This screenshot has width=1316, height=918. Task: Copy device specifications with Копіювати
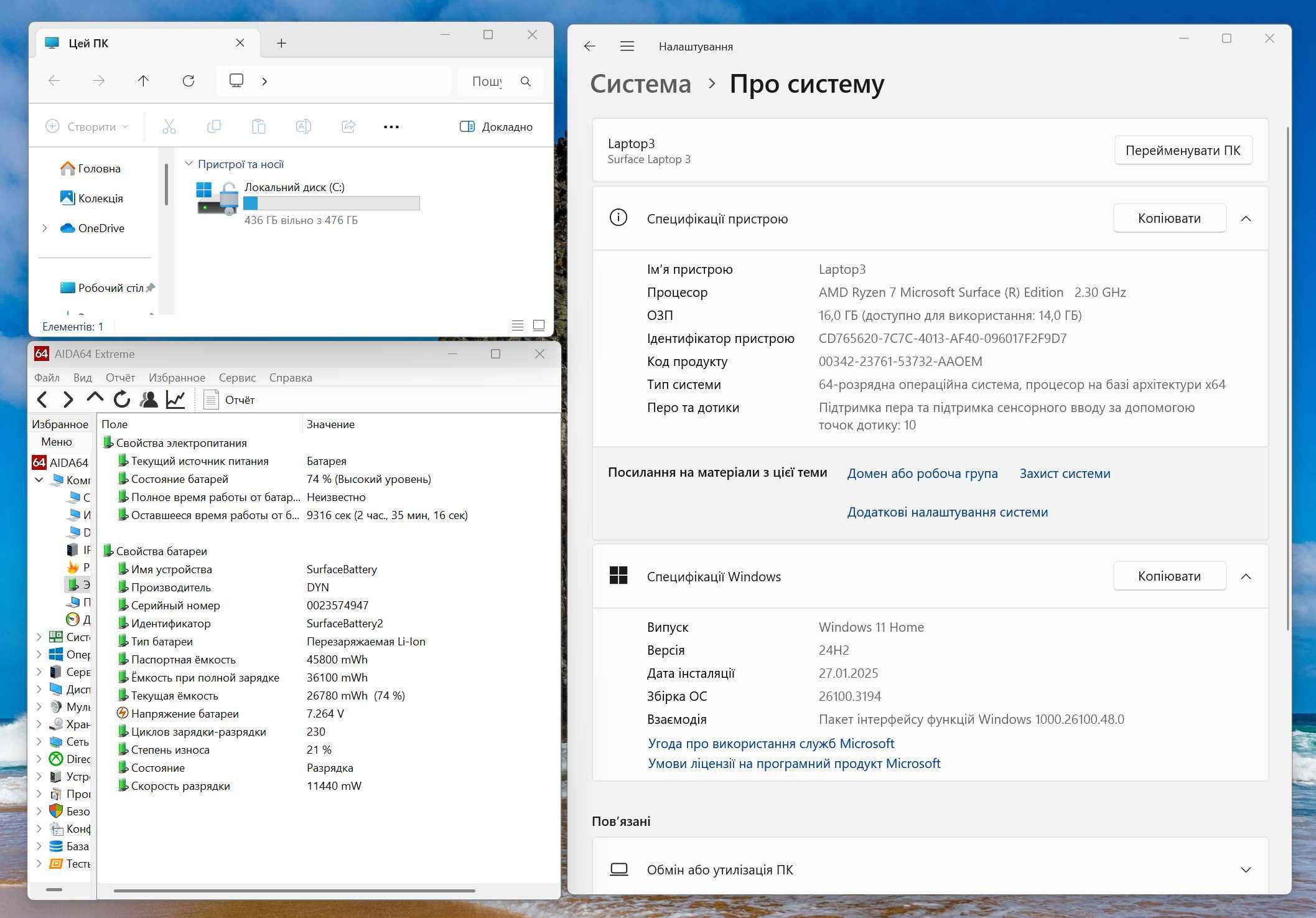(1169, 218)
